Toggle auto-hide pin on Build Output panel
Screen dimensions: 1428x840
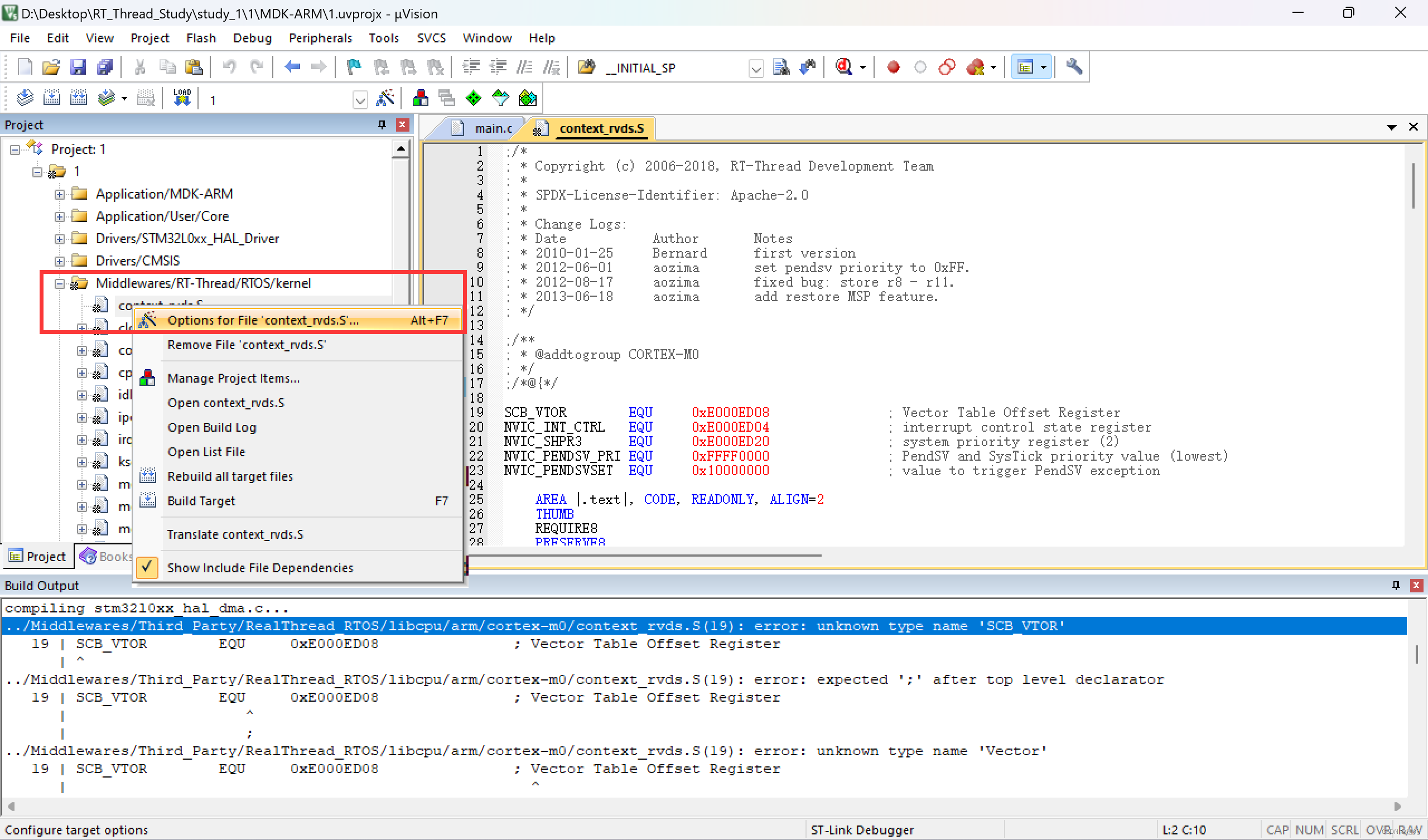[1396, 585]
